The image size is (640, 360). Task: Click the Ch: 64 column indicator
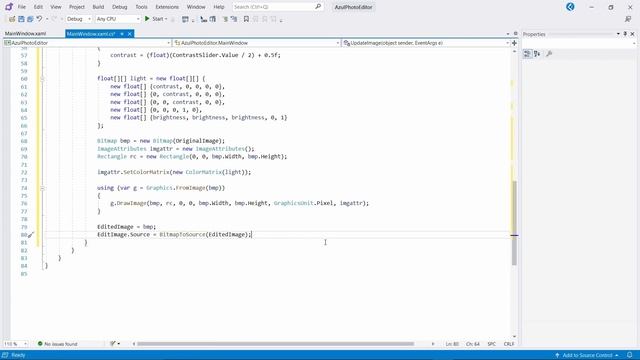tap(473, 344)
